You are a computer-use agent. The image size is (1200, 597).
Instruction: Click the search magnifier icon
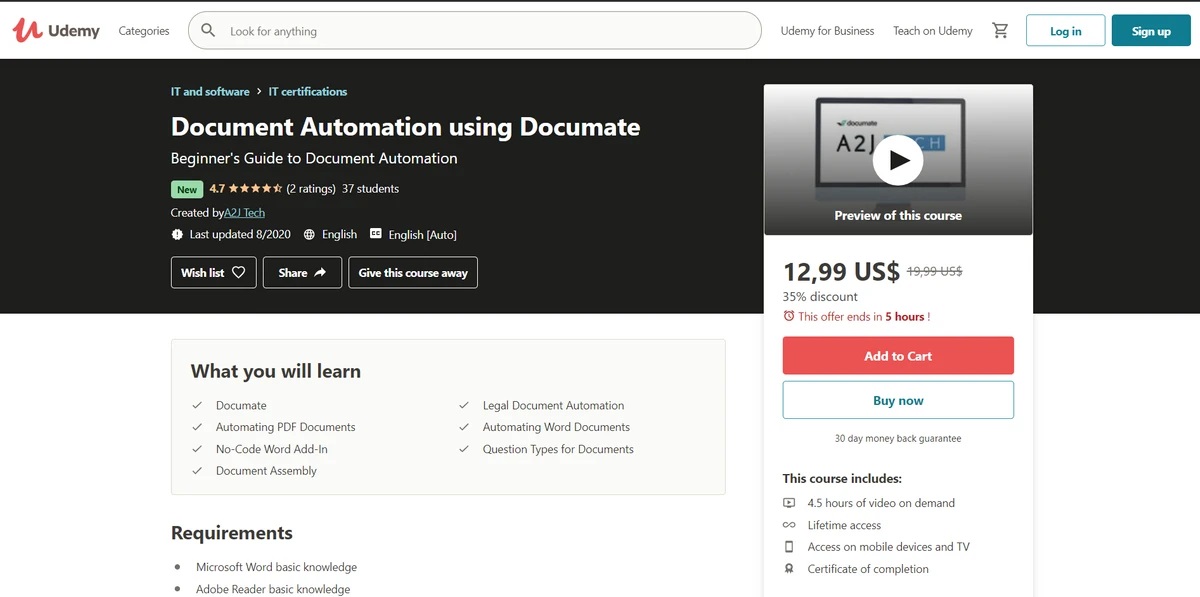coord(208,31)
